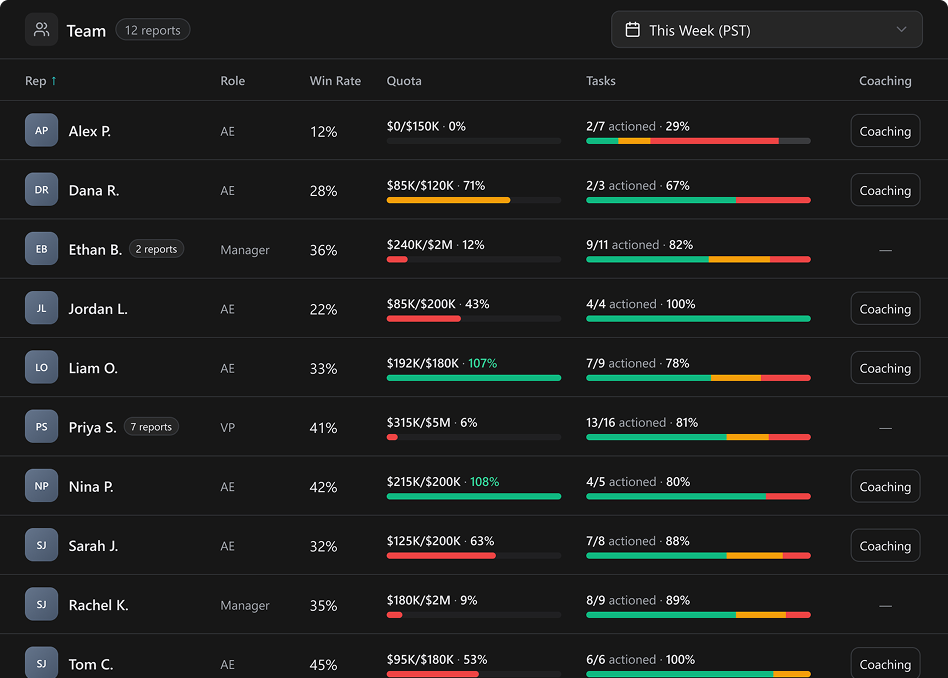Sort by the Win Rate column header
The image size is (948, 678).
[x=335, y=81]
